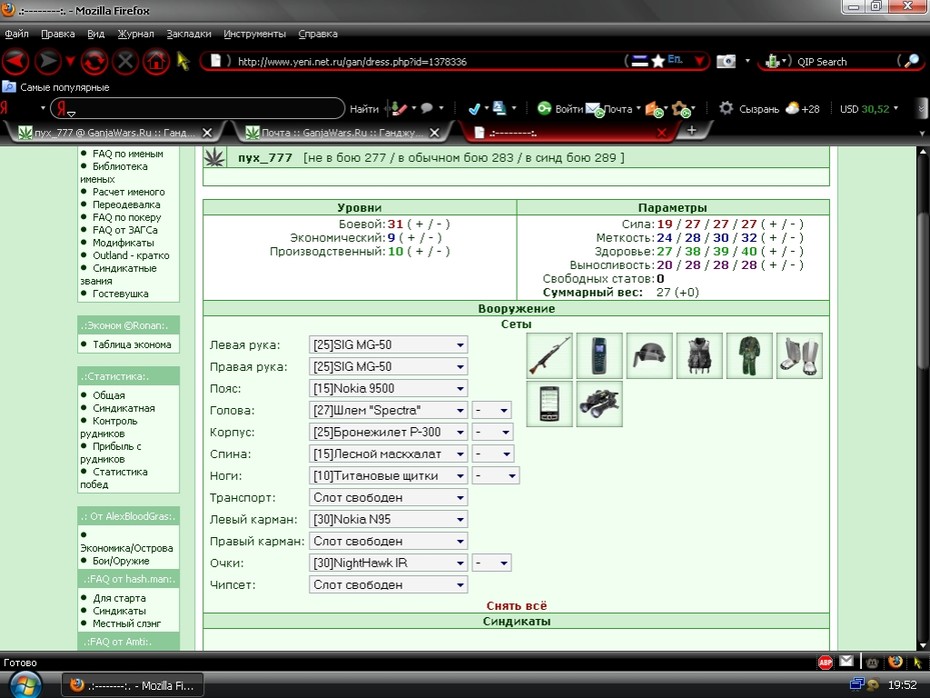
Task: Go back with the red Back arrow
Action: point(16,61)
